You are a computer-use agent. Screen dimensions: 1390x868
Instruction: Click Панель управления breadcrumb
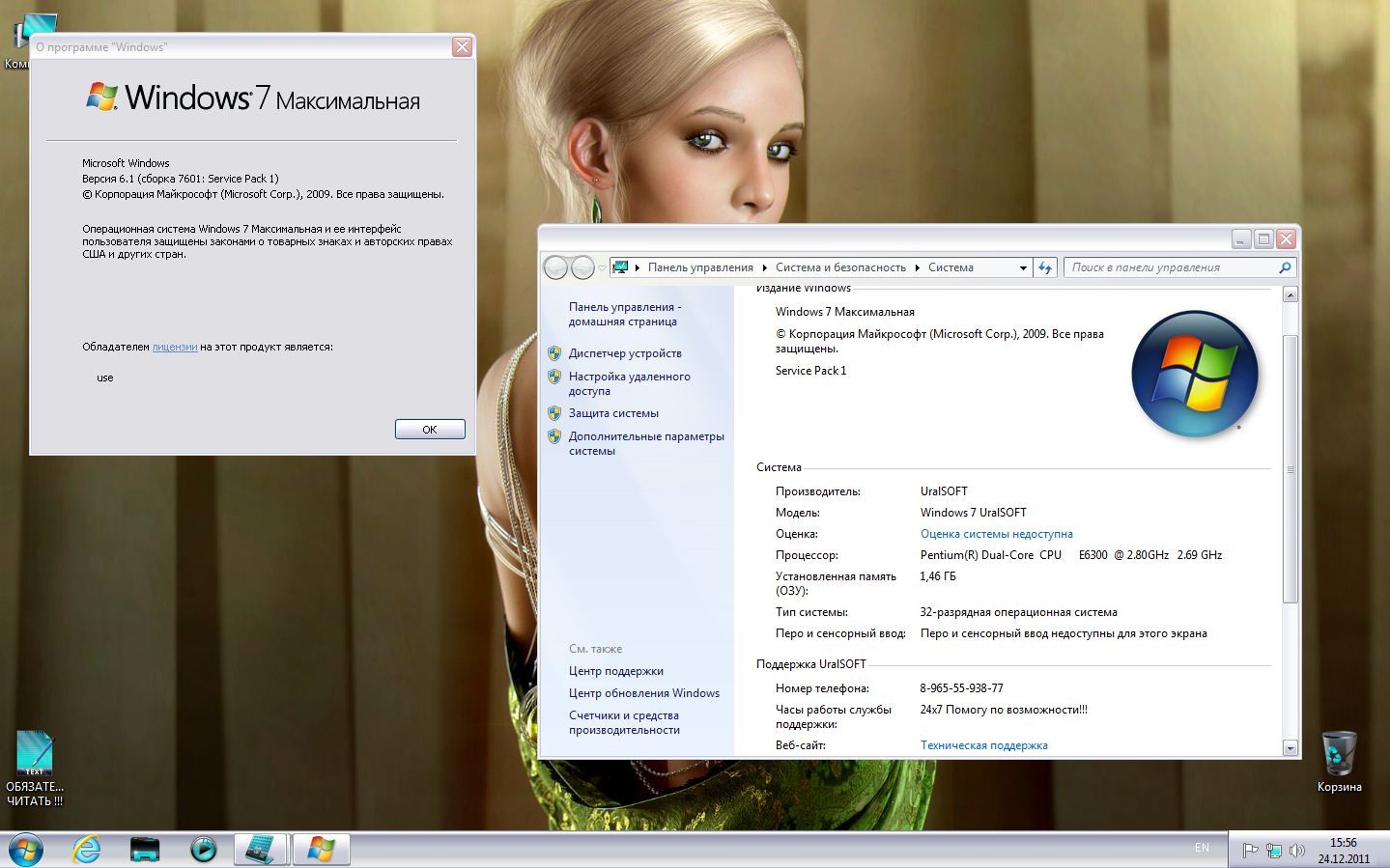coord(700,267)
